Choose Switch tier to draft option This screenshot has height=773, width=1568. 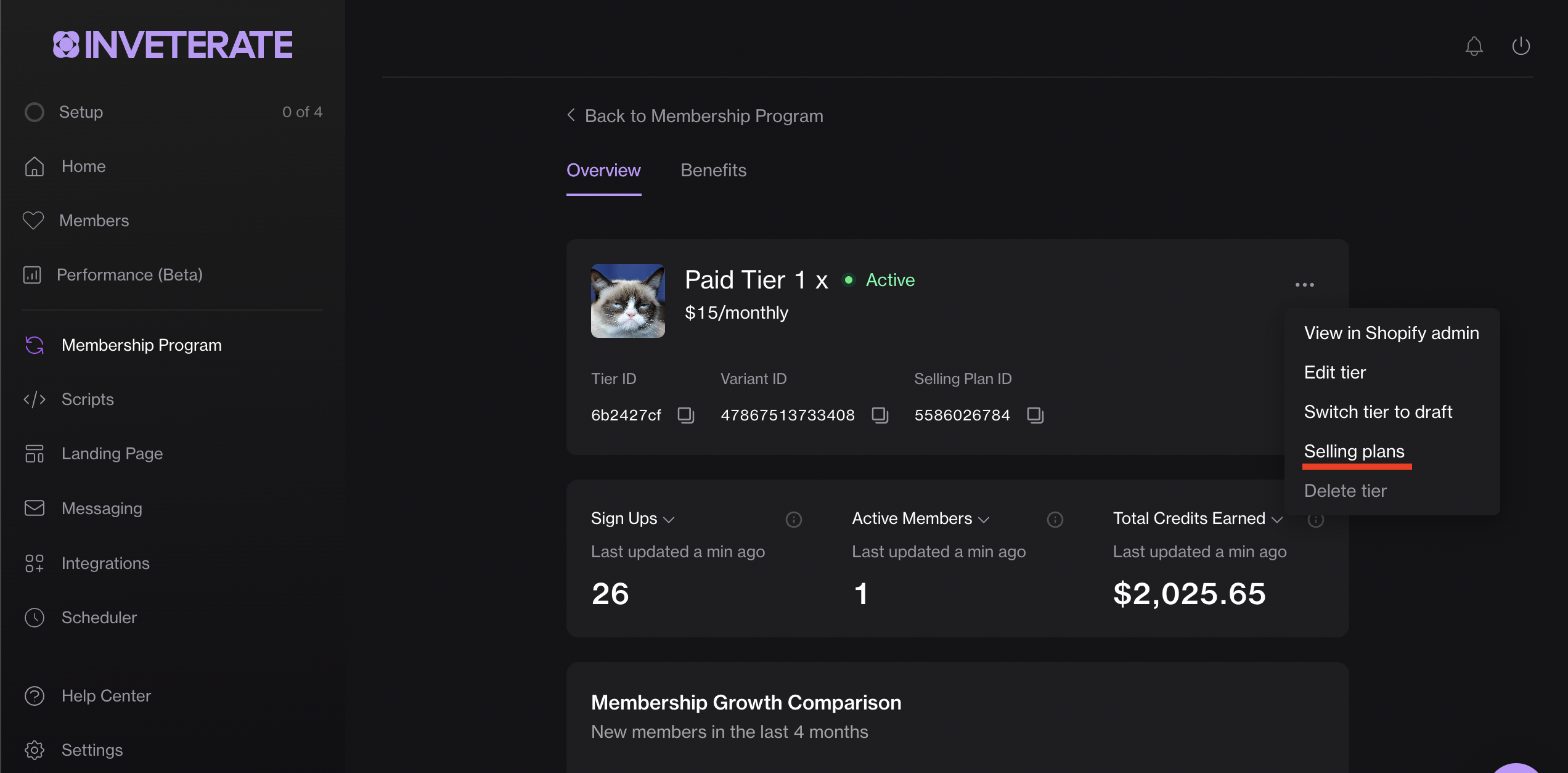tap(1378, 412)
